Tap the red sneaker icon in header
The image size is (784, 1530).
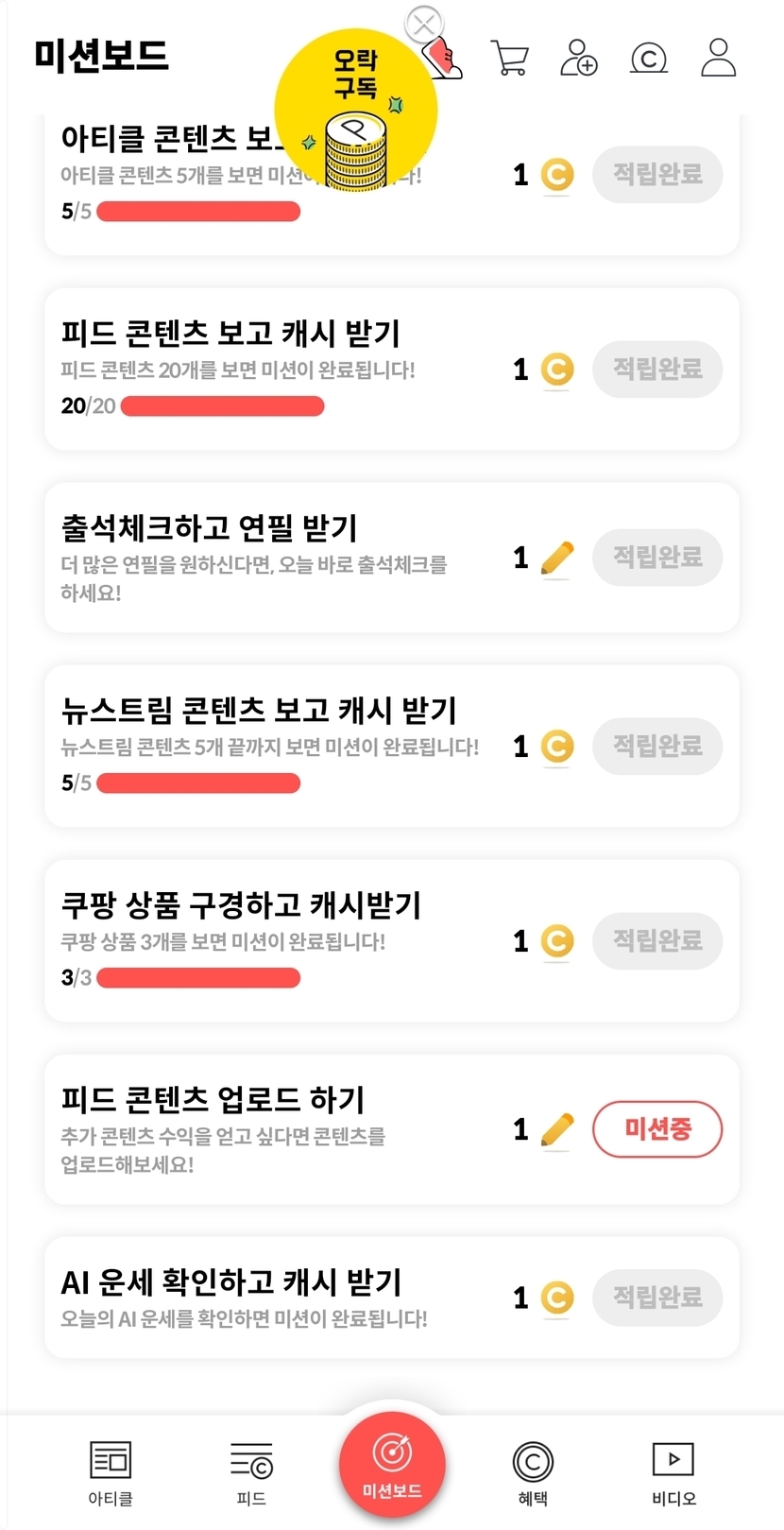[x=446, y=62]
